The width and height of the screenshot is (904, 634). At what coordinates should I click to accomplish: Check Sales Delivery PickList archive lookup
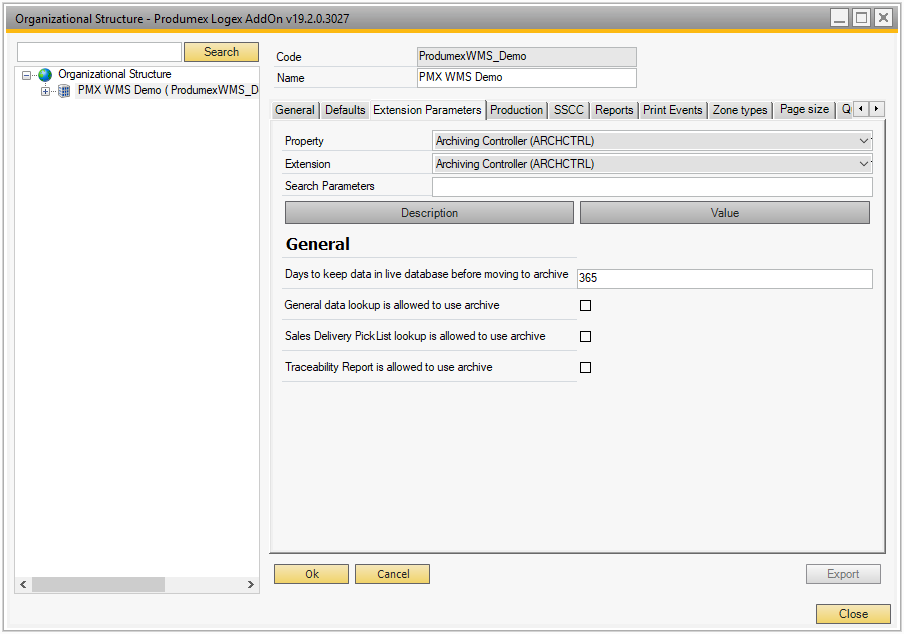coord(585,336)
